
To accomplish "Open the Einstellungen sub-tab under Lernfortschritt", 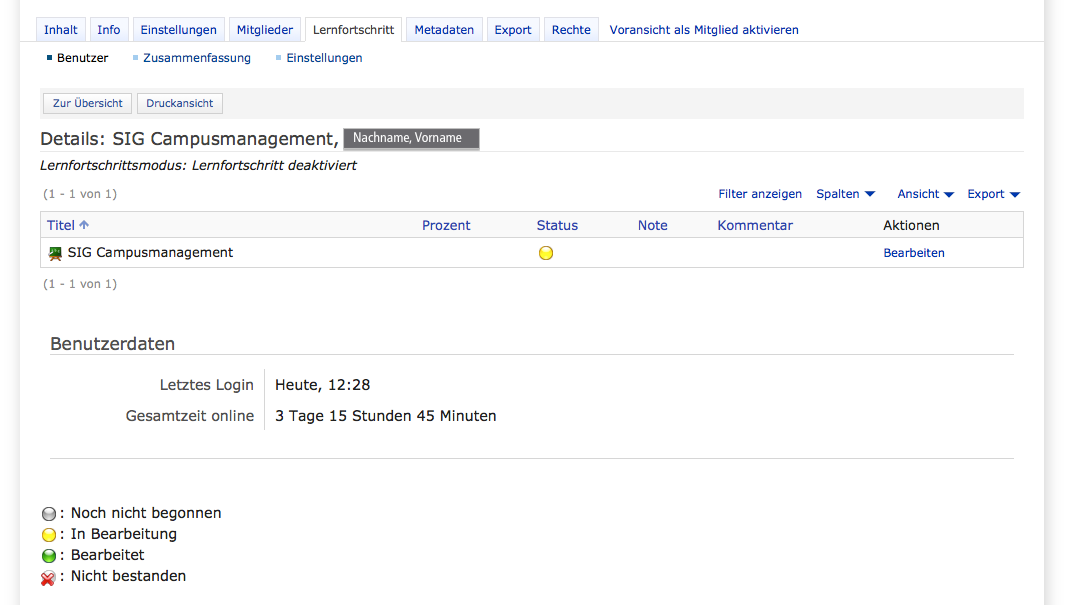I will [x=324, y=58].
